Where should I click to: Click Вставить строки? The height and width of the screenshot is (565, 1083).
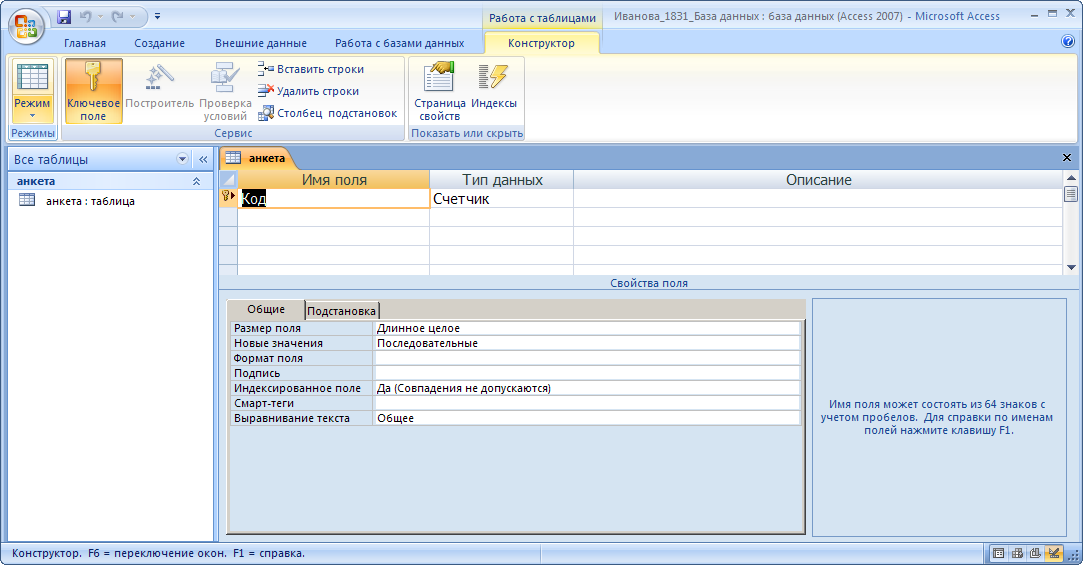tap(311, 69)
